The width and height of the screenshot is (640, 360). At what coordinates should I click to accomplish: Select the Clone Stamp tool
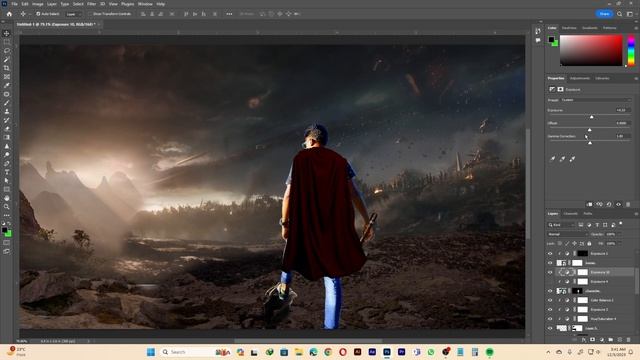coord(7,111)
